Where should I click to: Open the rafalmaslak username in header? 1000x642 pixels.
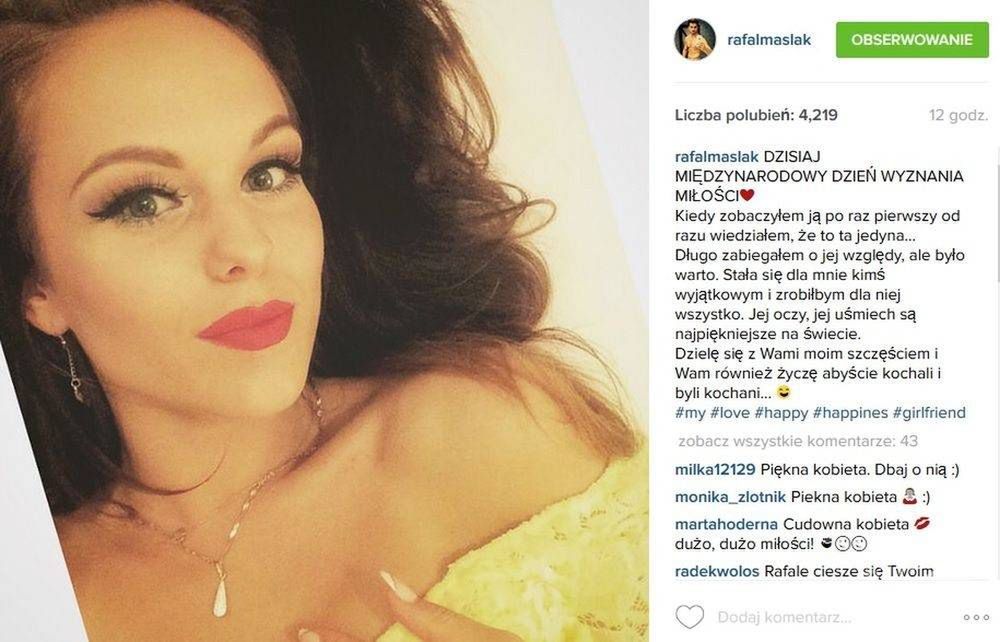[769, 40]
